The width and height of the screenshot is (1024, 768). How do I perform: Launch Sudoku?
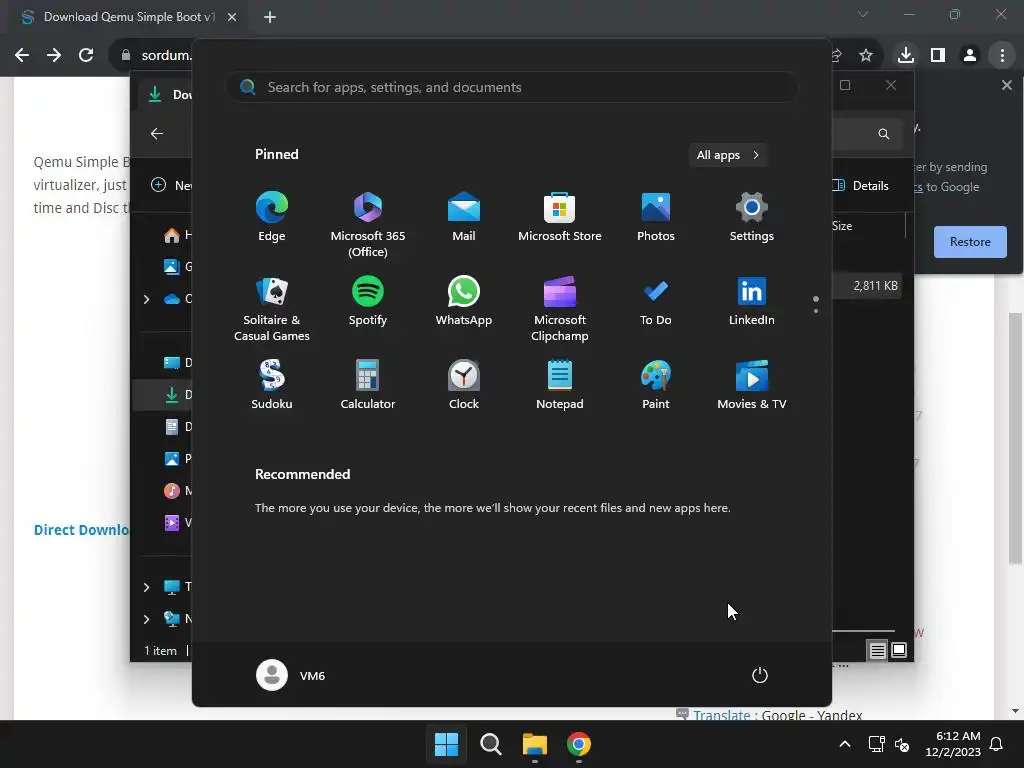(x=272, y=385)
